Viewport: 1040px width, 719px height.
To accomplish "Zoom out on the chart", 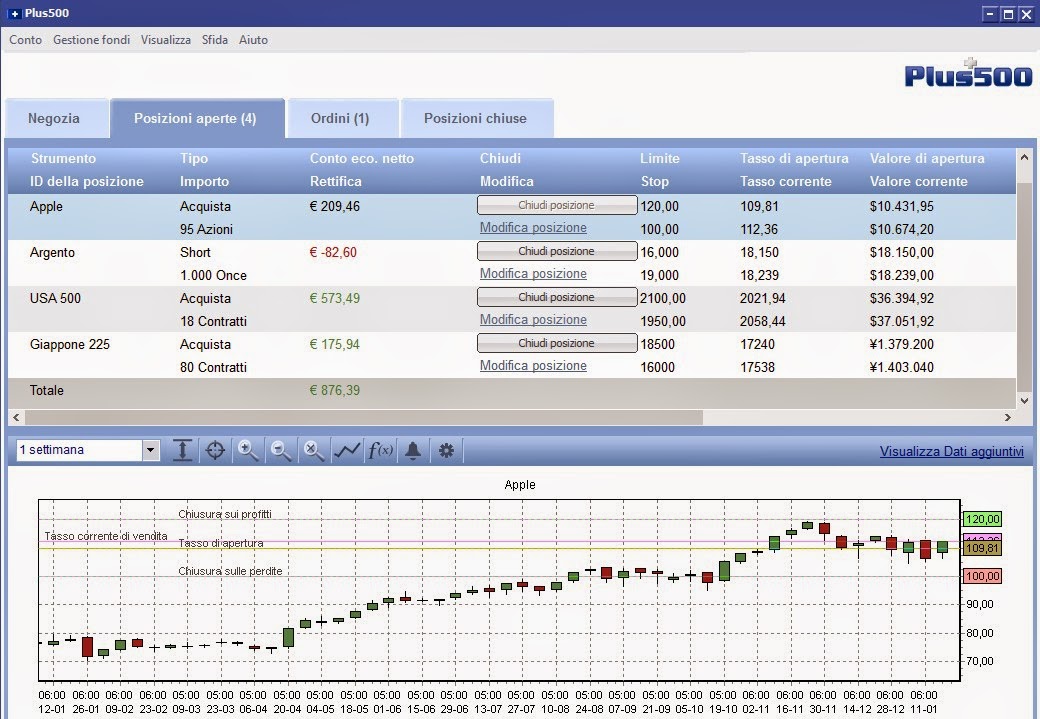I will [x=281, y=450].
